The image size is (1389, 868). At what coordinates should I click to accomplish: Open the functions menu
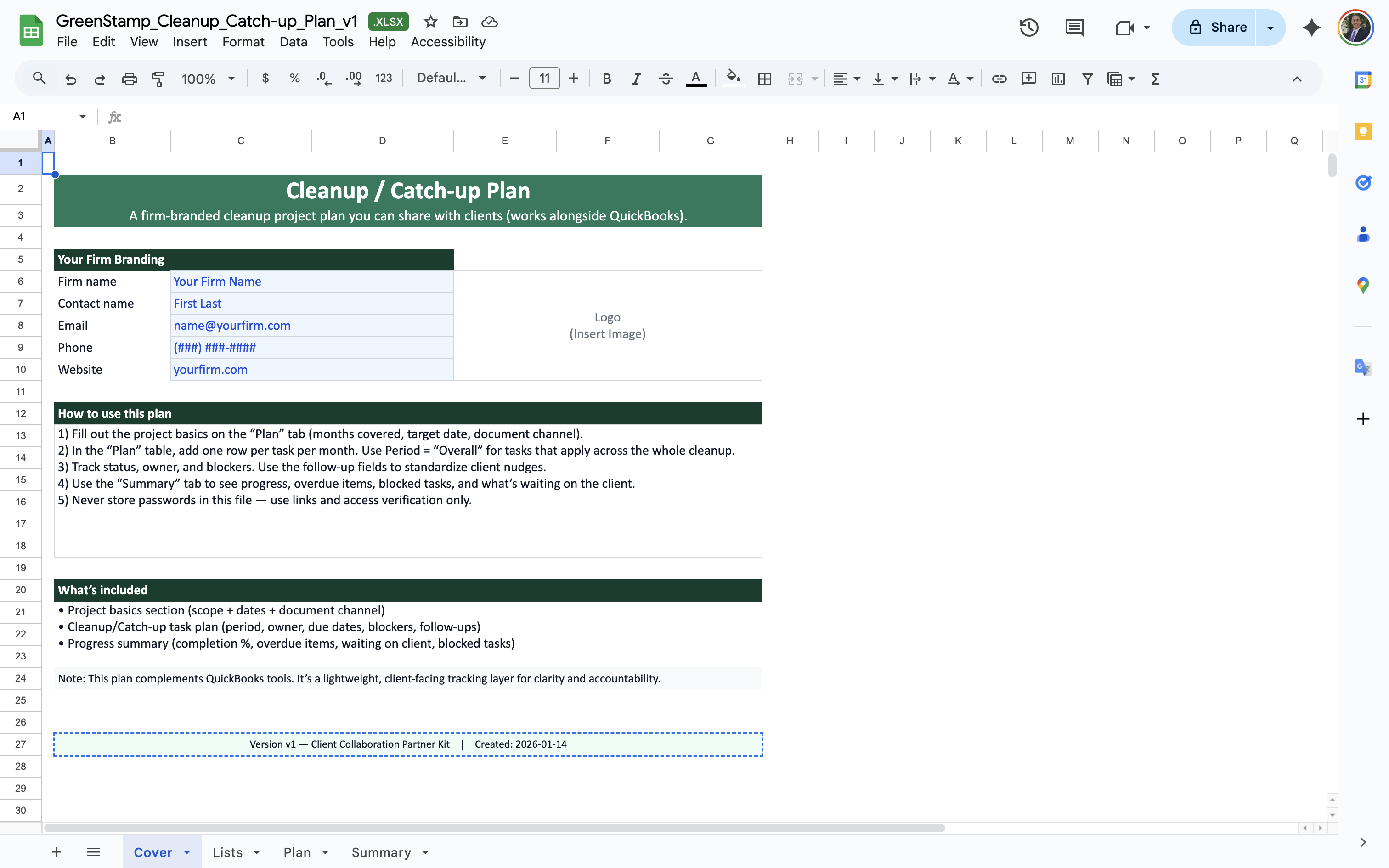coord(1155,79)
